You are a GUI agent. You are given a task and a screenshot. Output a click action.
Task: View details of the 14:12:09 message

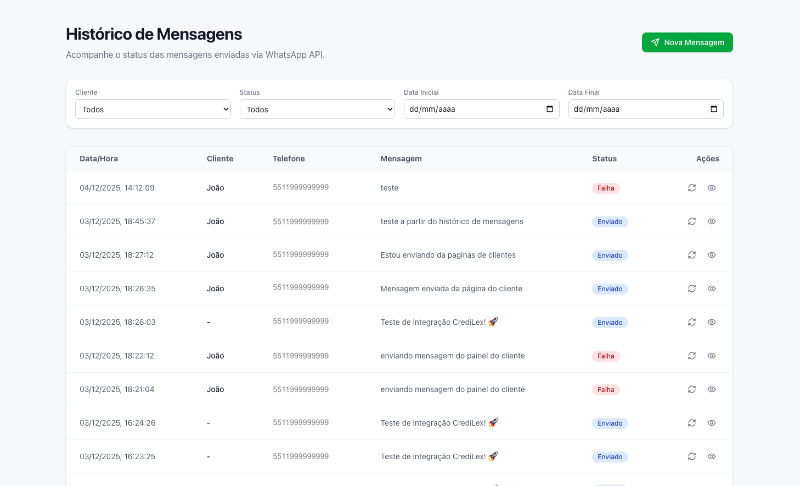712,187
